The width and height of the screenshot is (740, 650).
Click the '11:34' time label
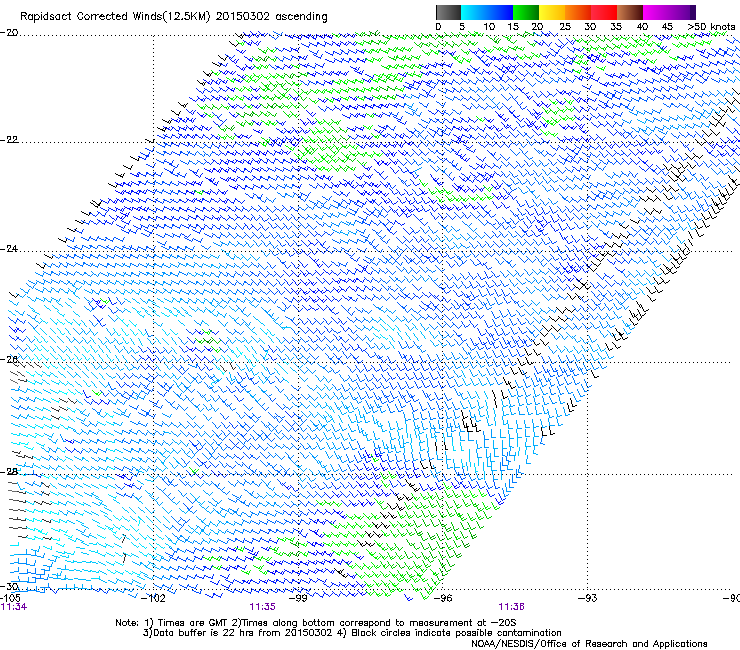[x=14, y=607]
